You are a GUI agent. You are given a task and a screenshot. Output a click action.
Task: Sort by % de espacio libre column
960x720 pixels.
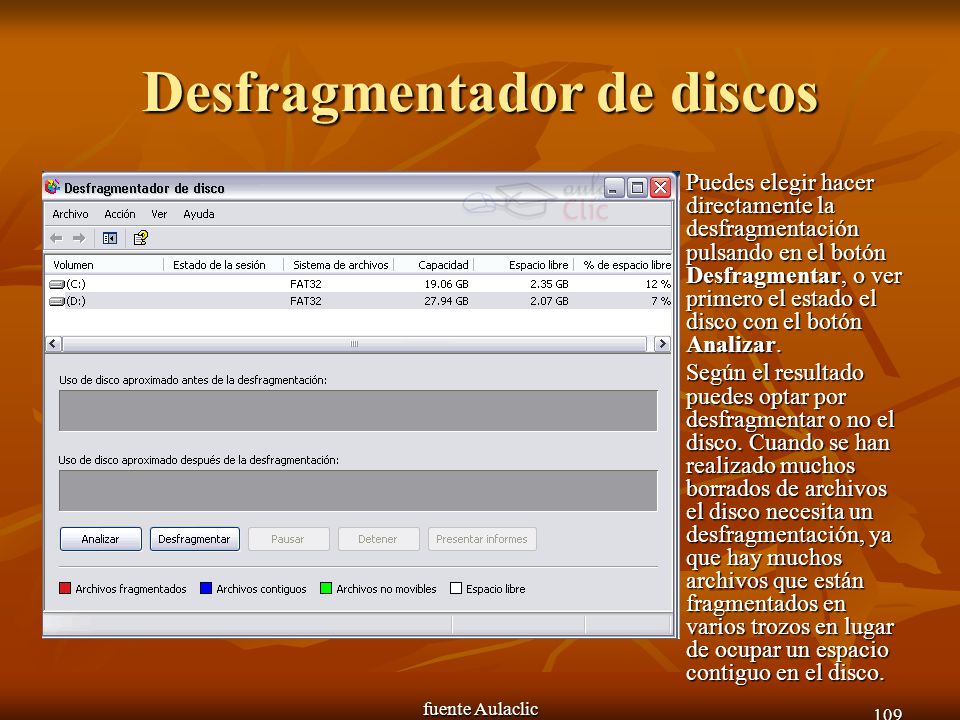(x=623, y=264)
